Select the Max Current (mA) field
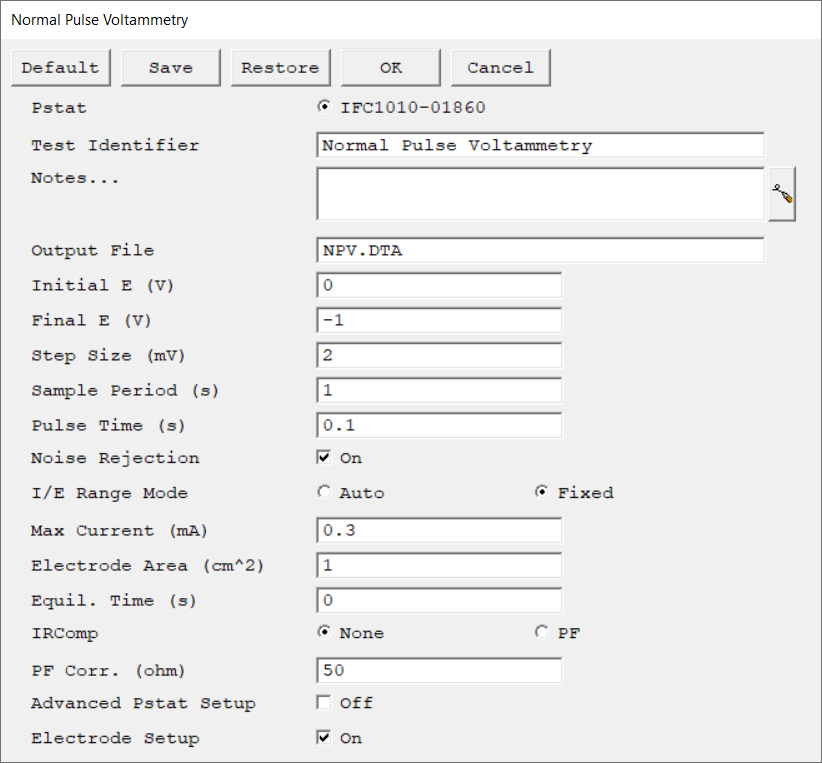Image resolution: width=822 pixels, height=763 pixels. (x=439, y=531)
